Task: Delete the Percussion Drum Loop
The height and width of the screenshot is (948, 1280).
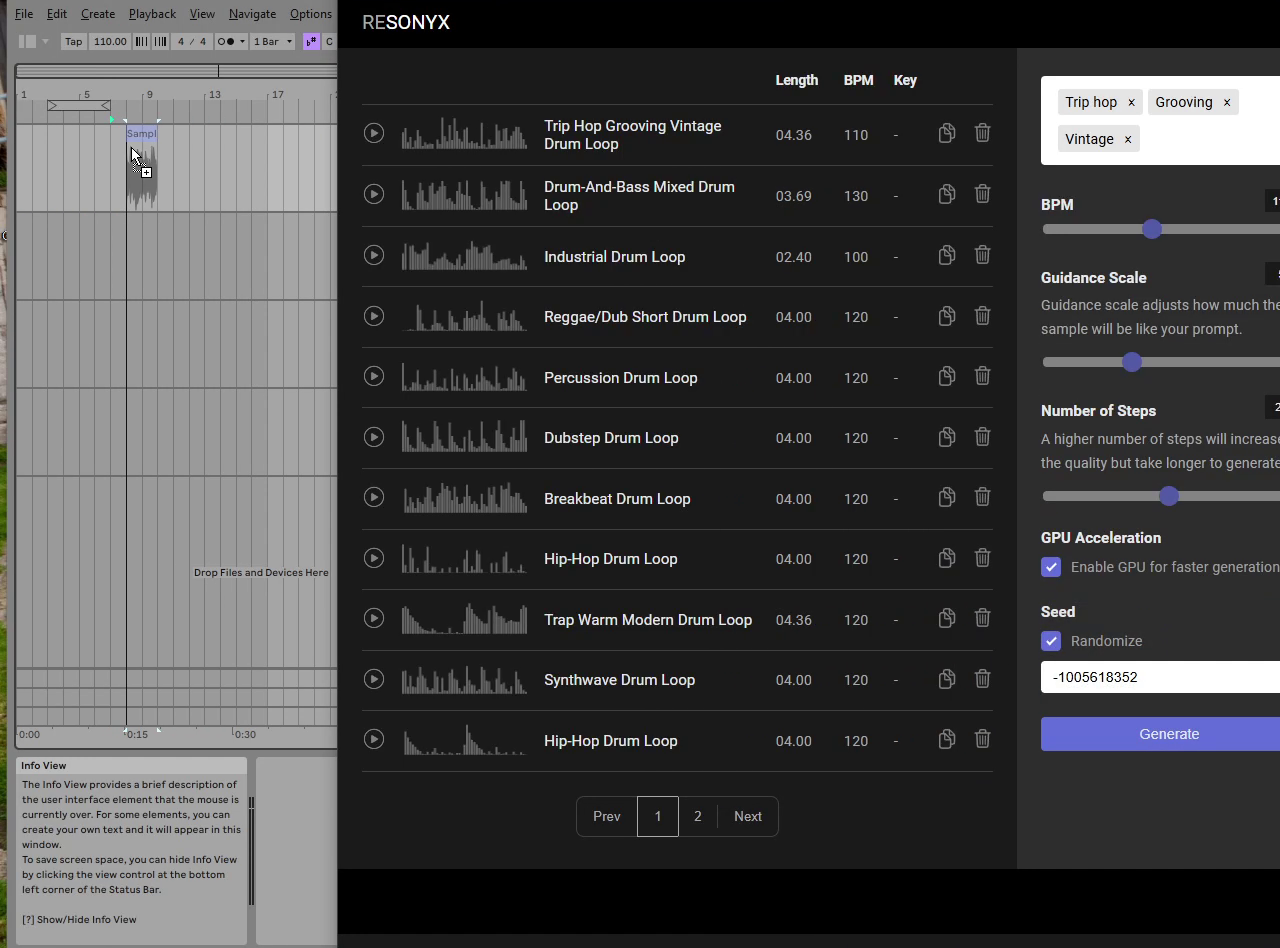Action: click(982, 376)
